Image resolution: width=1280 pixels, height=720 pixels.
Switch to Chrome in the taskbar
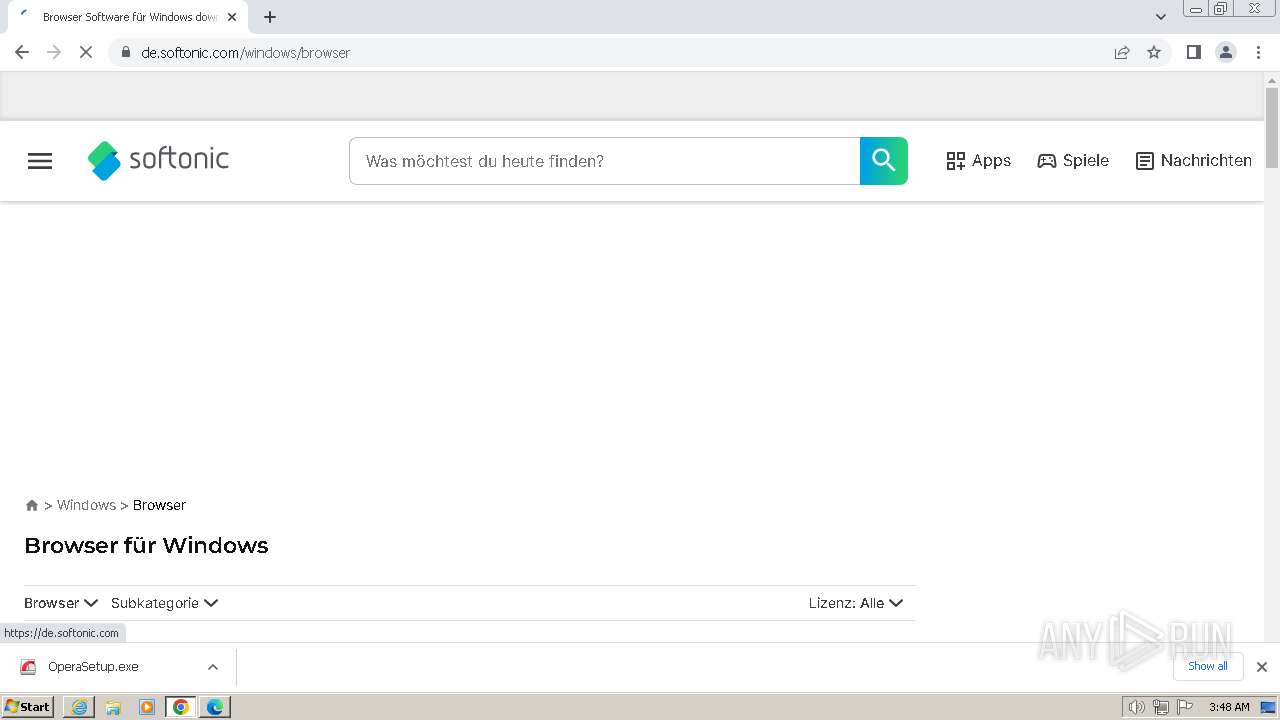click(x=181, y=707)
